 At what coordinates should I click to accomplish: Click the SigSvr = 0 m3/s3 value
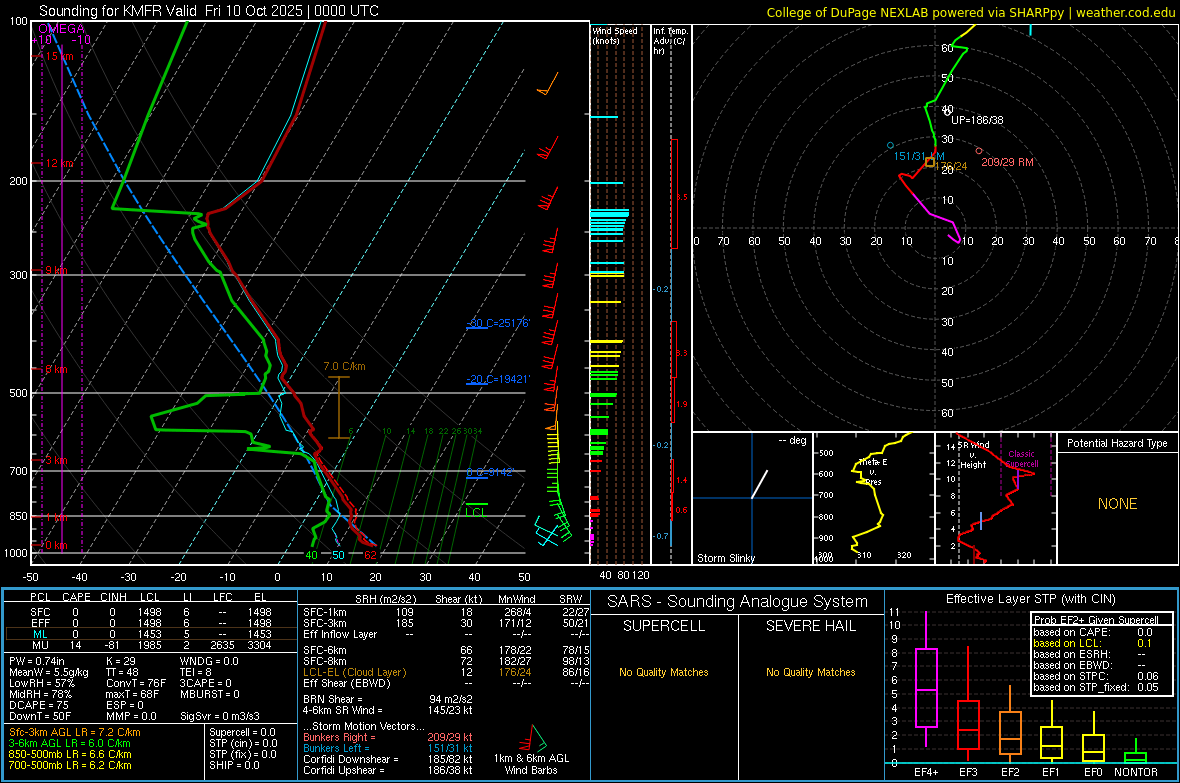coord(220,716)
